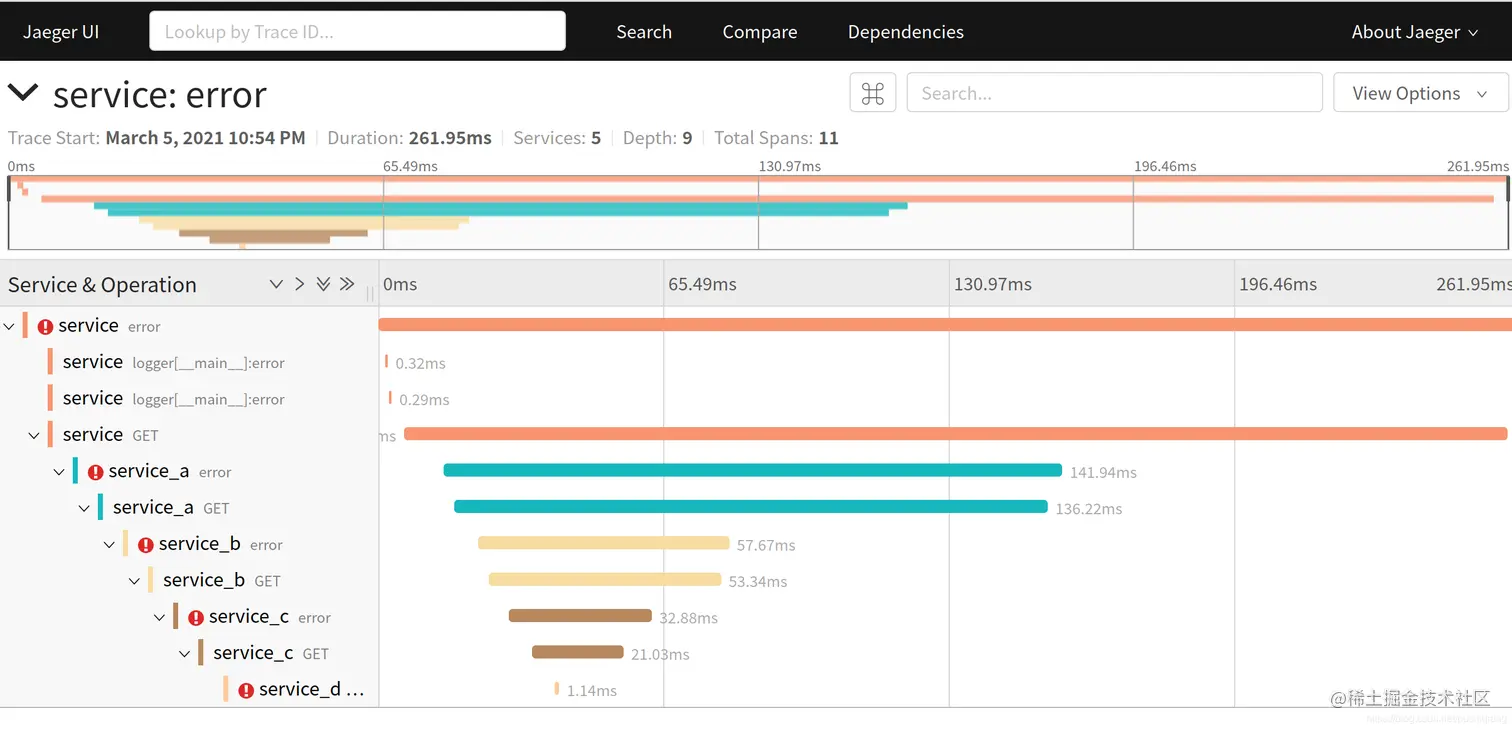Open the keyboard shortcuts help button

(872, 93)
